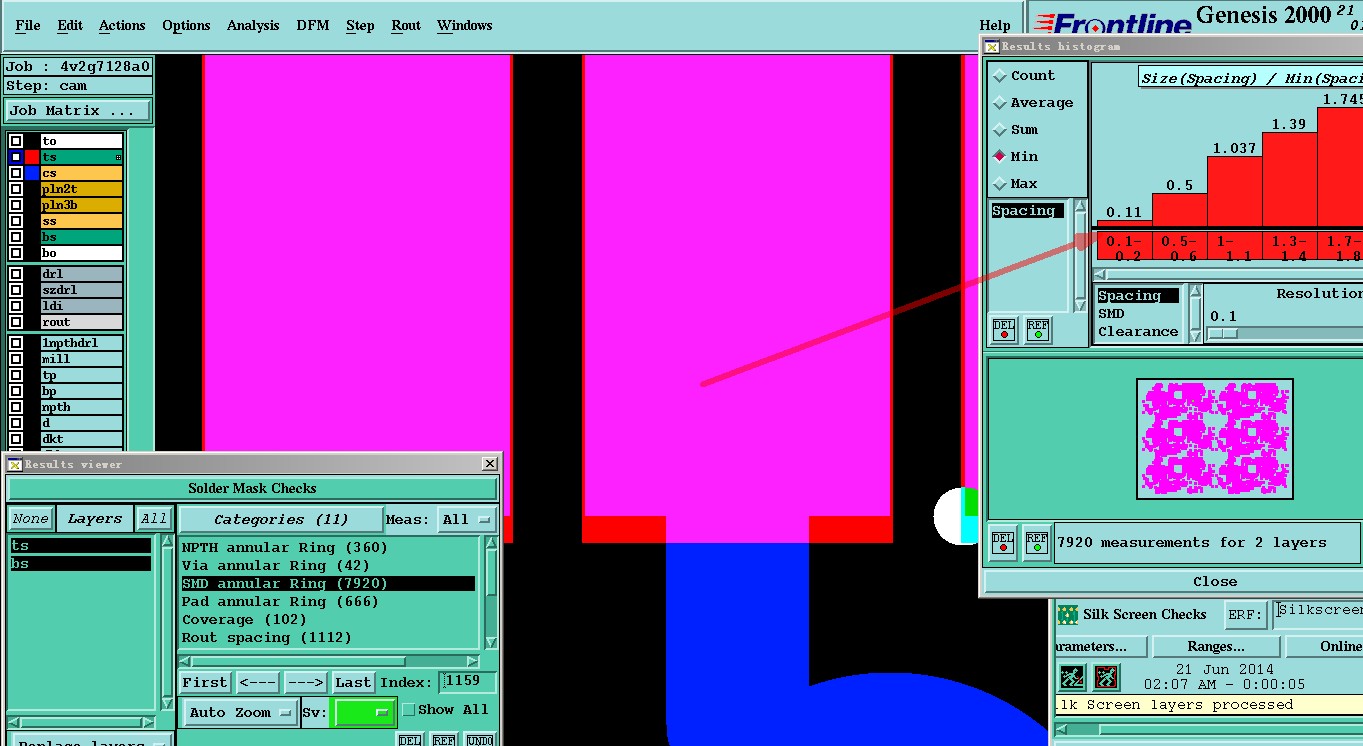1363x746 pixels.
Task: Click All layers button
Action: (154, 519)
